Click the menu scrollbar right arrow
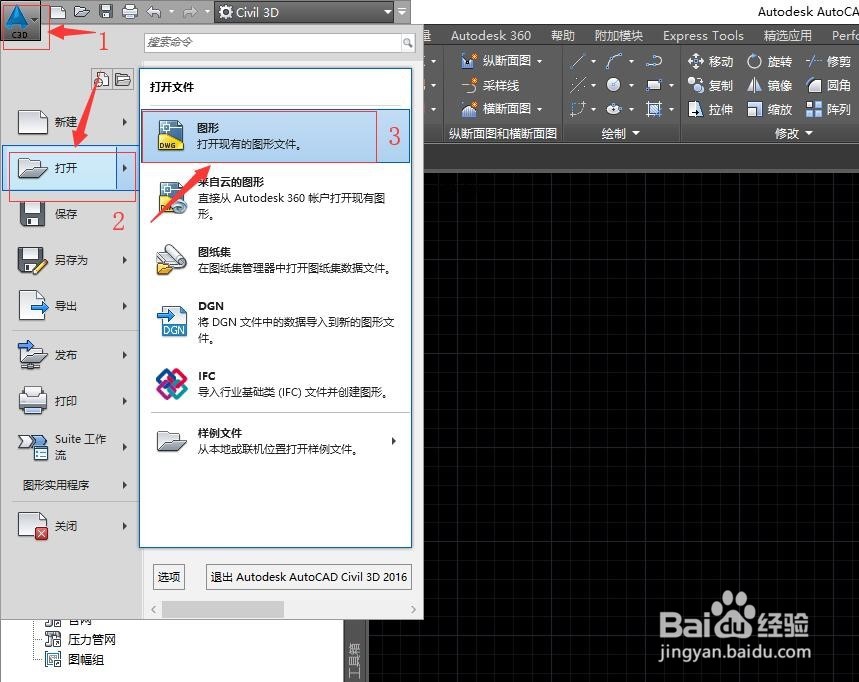The height and width of the screenshot is (682, 859). 413,609
